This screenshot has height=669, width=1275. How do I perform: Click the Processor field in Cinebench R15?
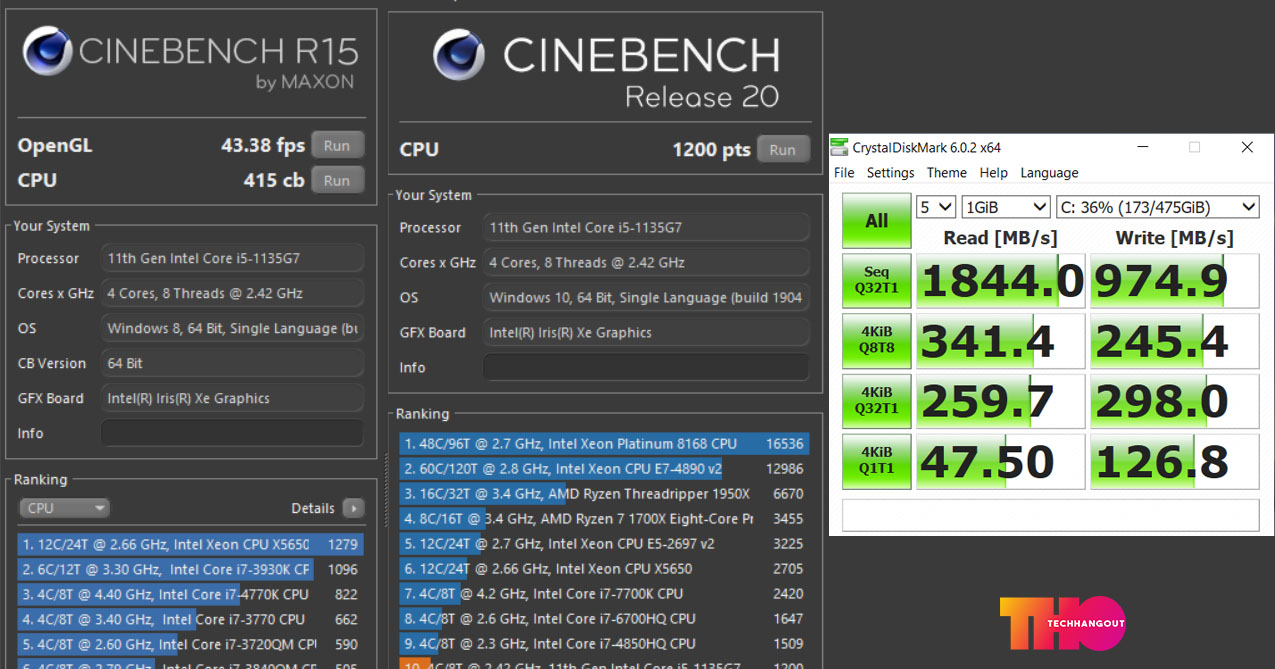[x=232, y=258]
